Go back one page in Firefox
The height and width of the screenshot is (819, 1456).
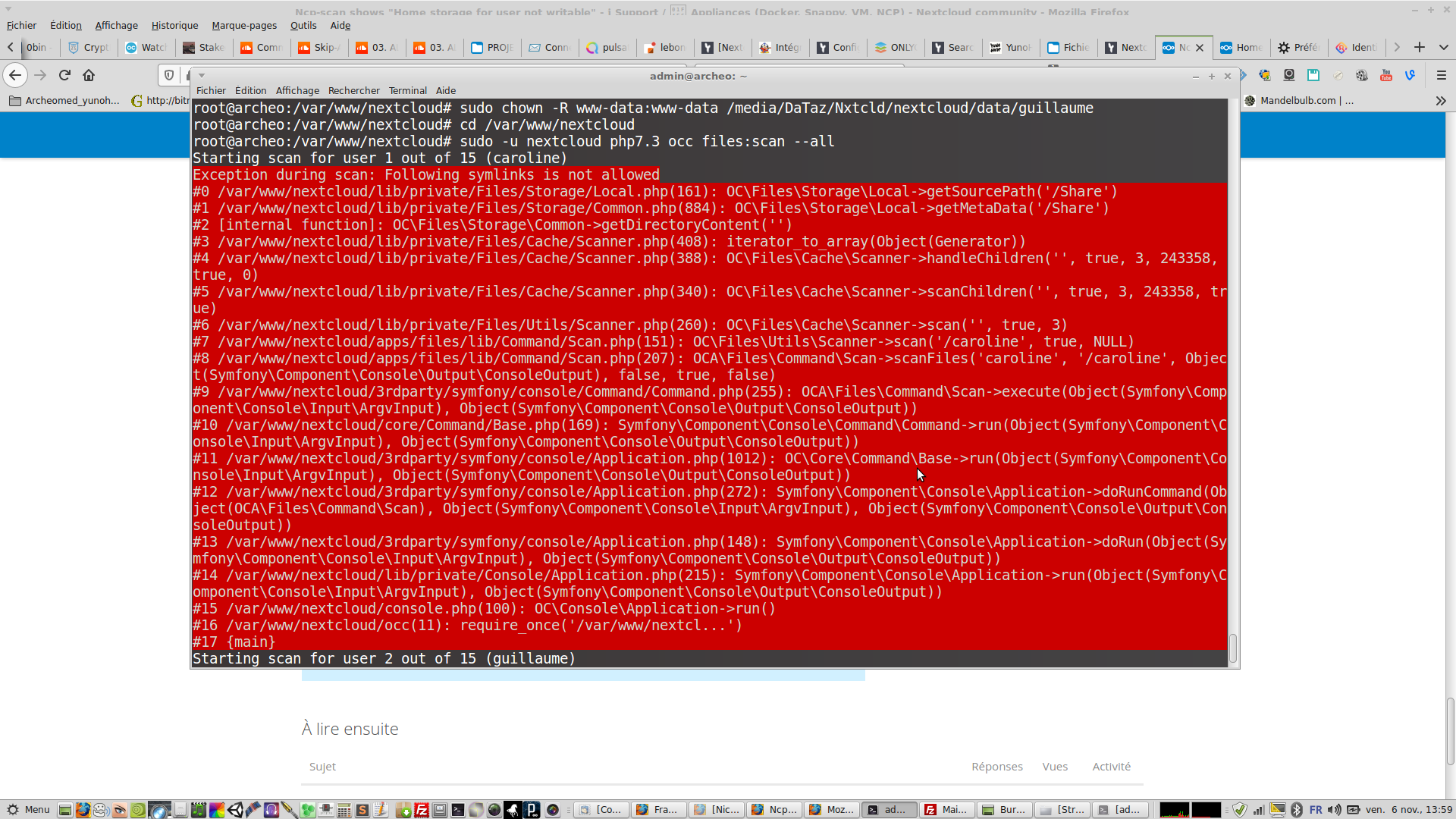click(x=15, y=75)
